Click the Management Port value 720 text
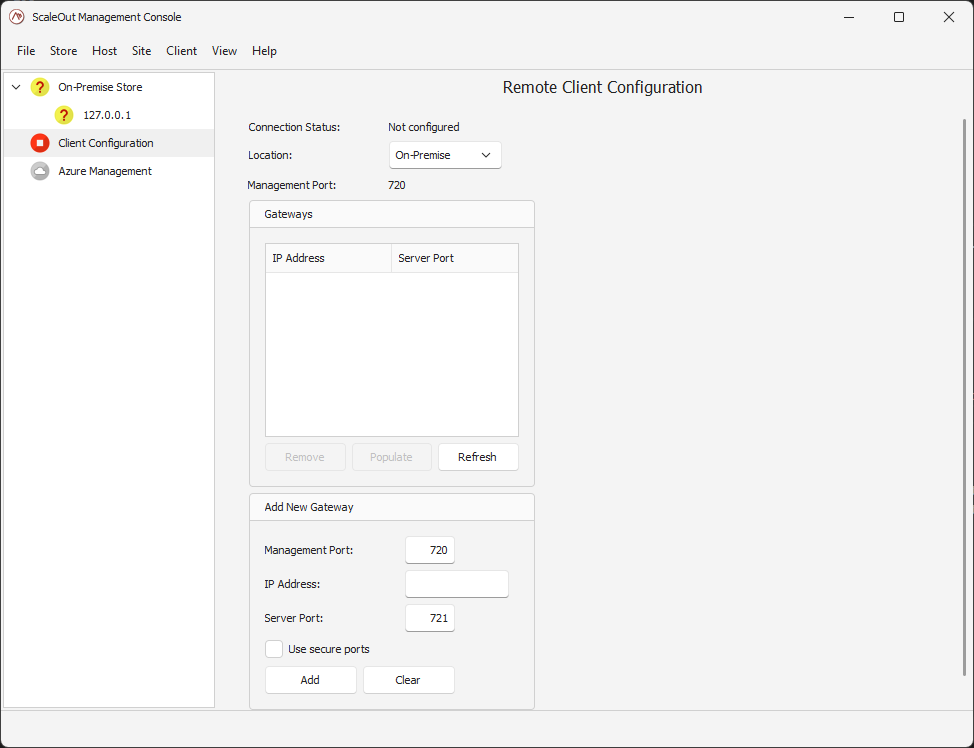This screenshot has width=974, height=748. pos(396,185)
